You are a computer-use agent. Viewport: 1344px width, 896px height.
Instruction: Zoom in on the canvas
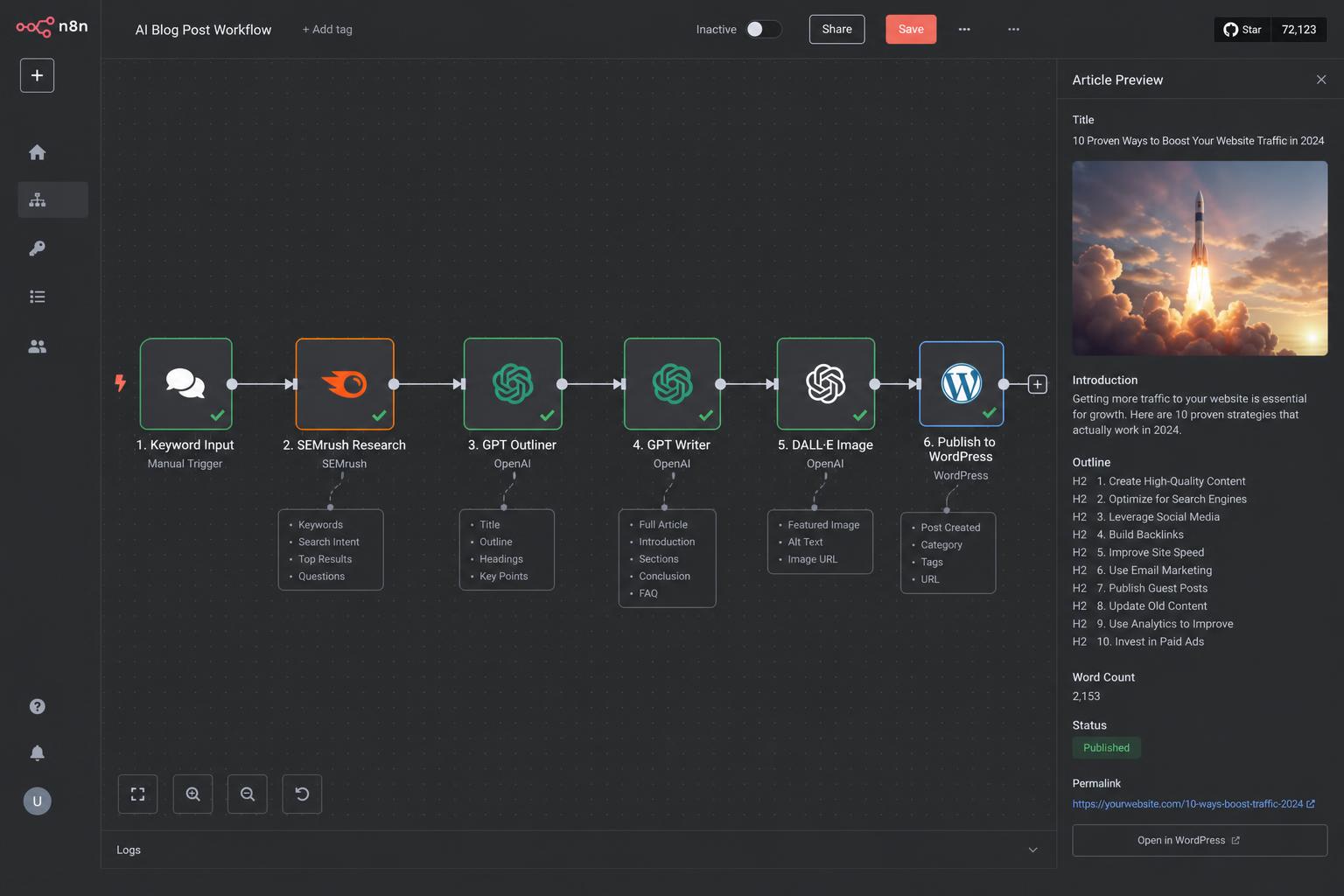pyautogui.click(x=192, y=794)
